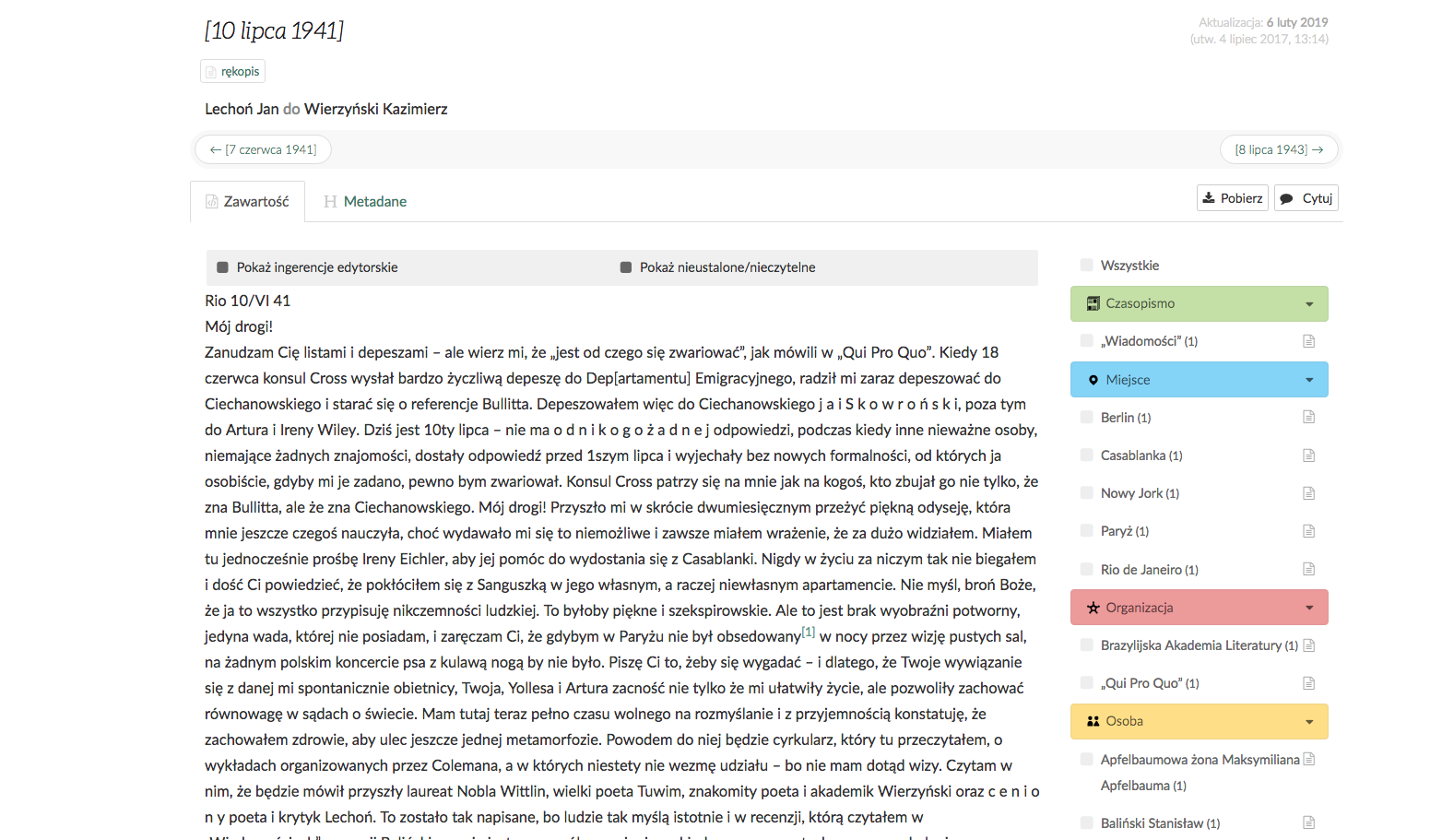This screenshot has height=840, width=1442.
Task: Click the people icon in Osoba header
Action: coord(1093,721)
